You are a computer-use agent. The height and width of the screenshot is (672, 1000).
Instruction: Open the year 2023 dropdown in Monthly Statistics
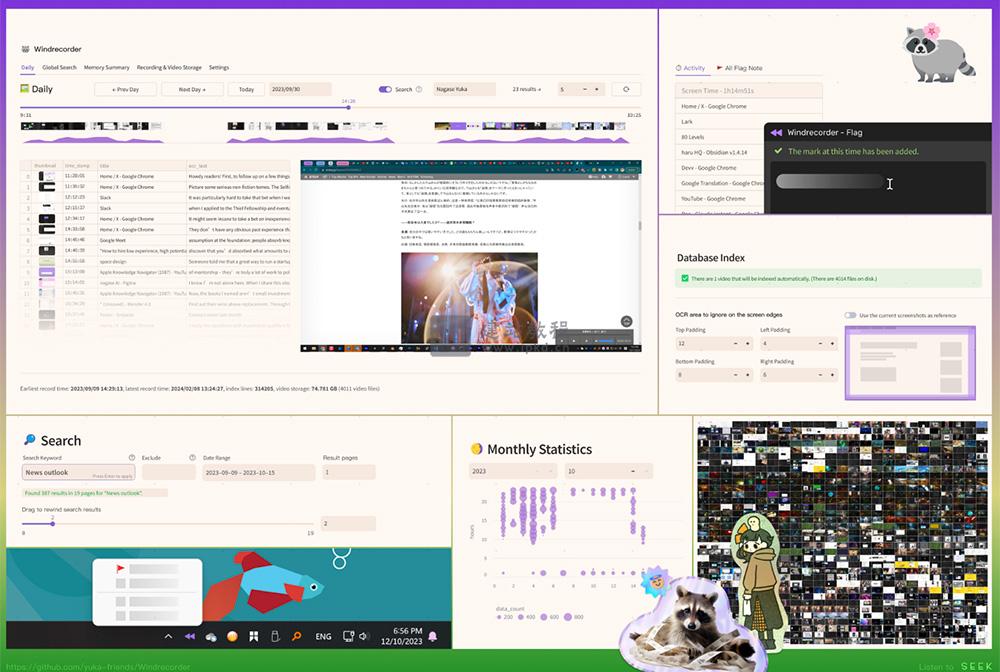pyautogui.click(x=510, y=471)
